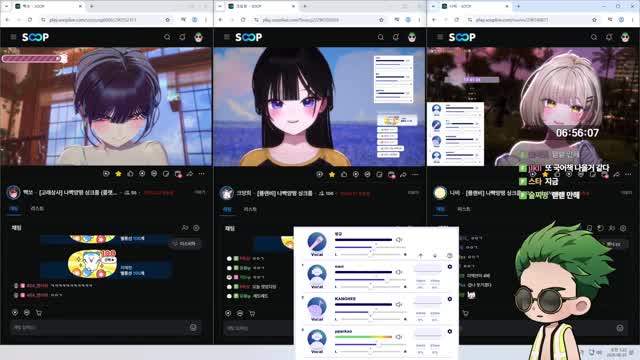The width and height of the screenshot is (640, 360).
Task: Switch to the list tab in left window
Action: coord(37,209)
